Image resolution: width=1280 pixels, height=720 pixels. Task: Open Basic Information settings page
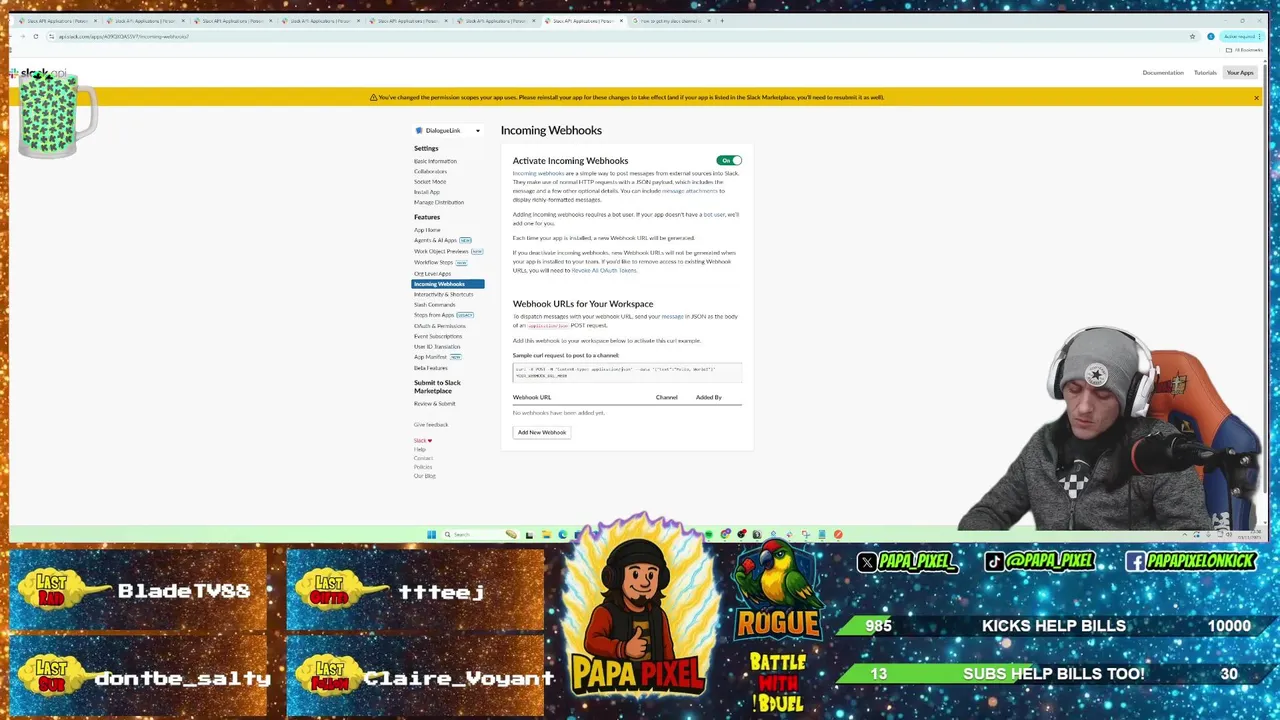[x=435, y=161]
